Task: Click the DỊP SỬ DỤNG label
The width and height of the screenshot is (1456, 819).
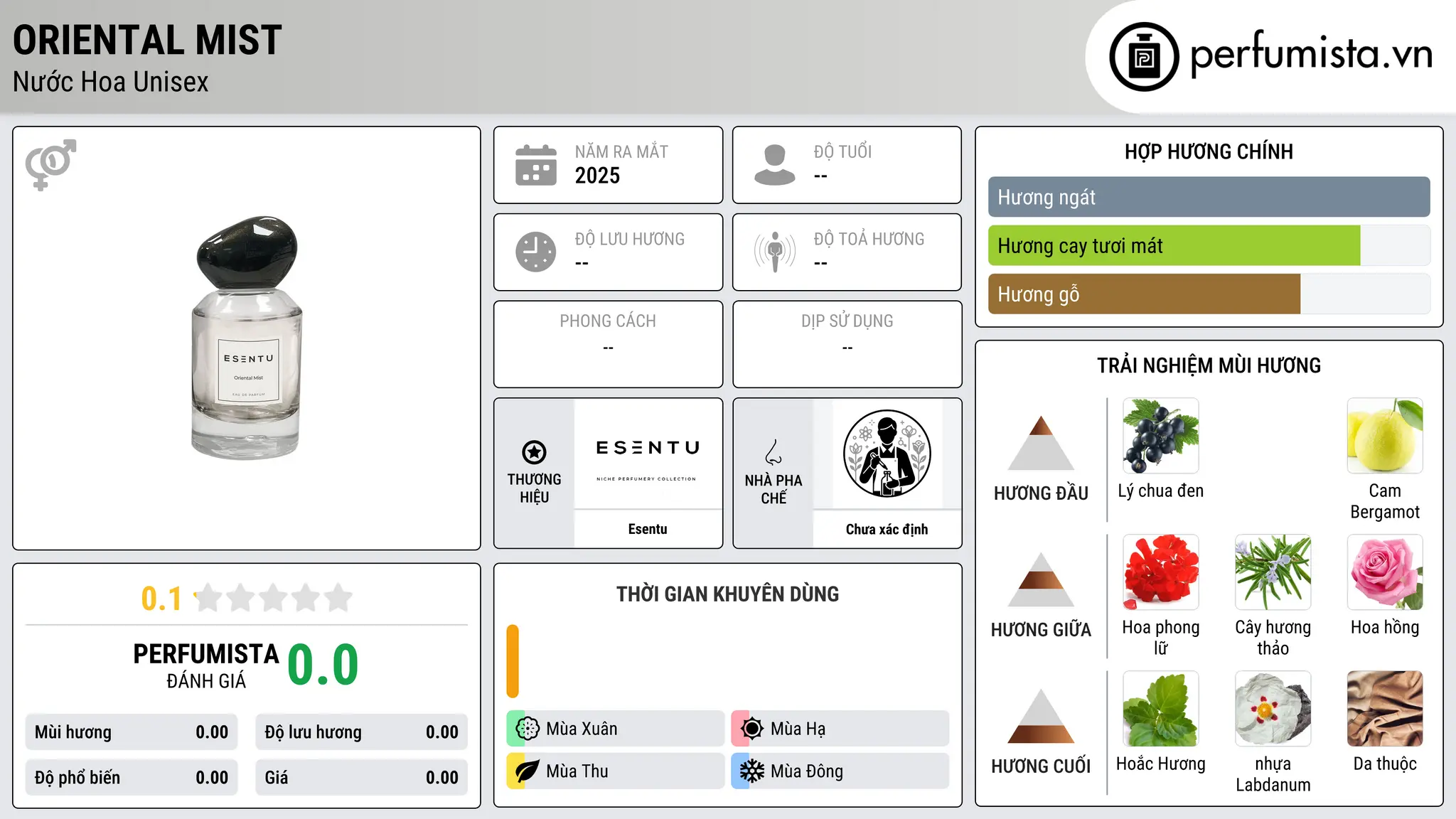Action: pos(847,321)
